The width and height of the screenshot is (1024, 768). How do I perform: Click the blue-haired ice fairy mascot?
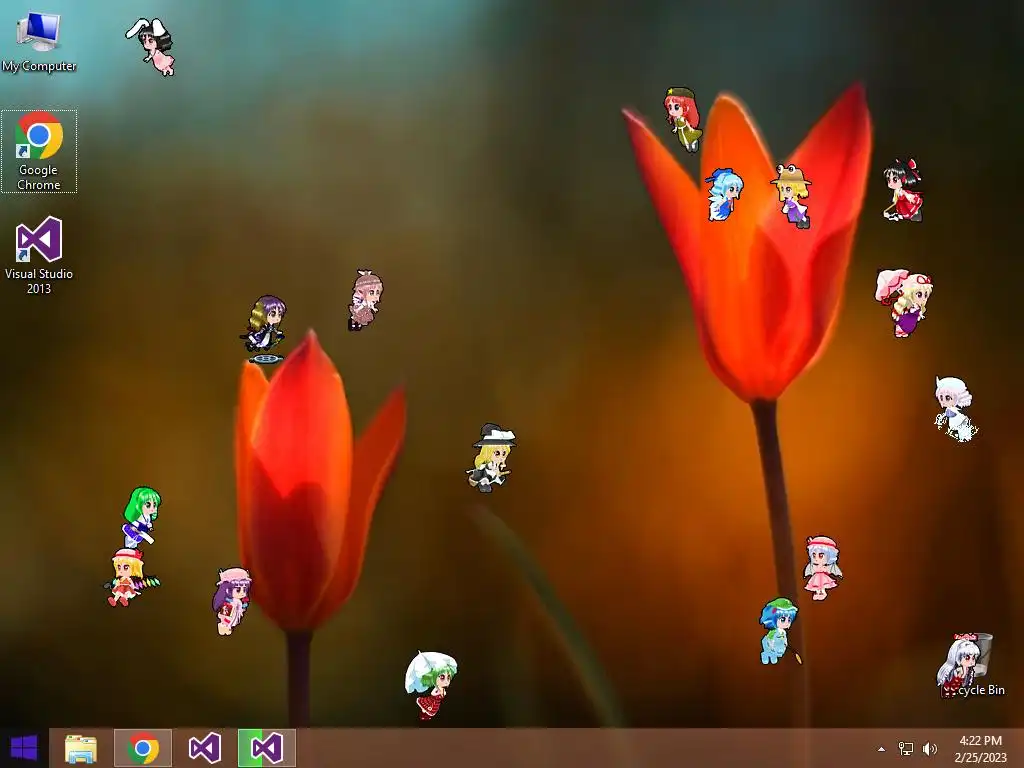[x=724, y=194]
